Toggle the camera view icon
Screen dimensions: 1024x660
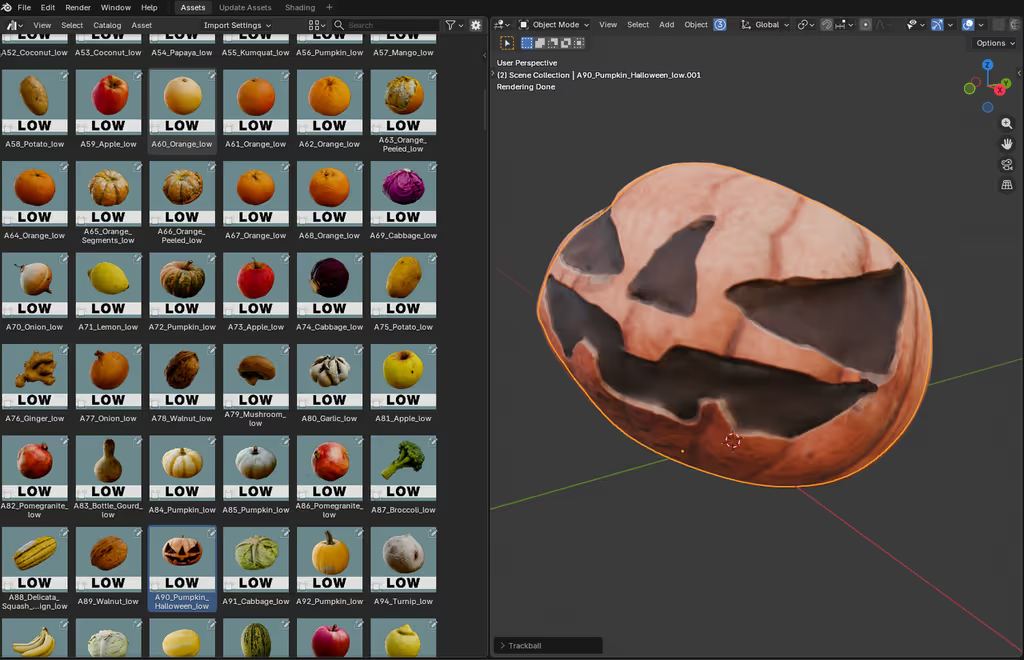pos(1007,165)
